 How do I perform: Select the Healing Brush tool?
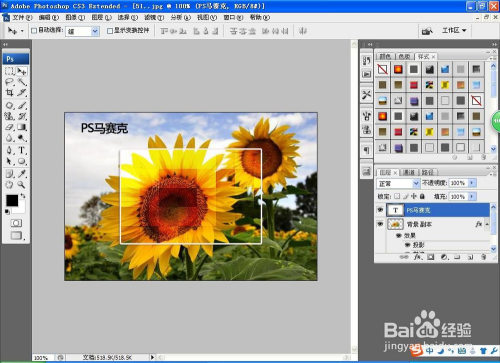point(10,106)
